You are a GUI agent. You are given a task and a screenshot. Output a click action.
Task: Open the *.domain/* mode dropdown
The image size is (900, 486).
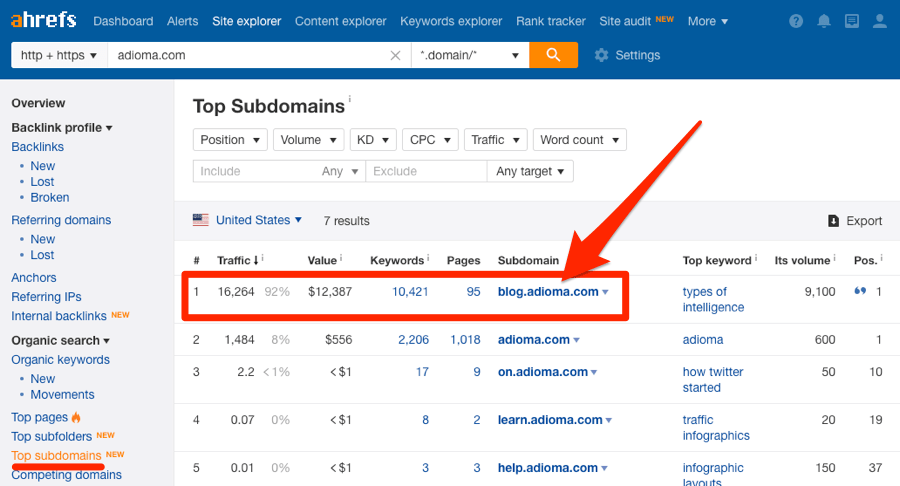[470, 55]
